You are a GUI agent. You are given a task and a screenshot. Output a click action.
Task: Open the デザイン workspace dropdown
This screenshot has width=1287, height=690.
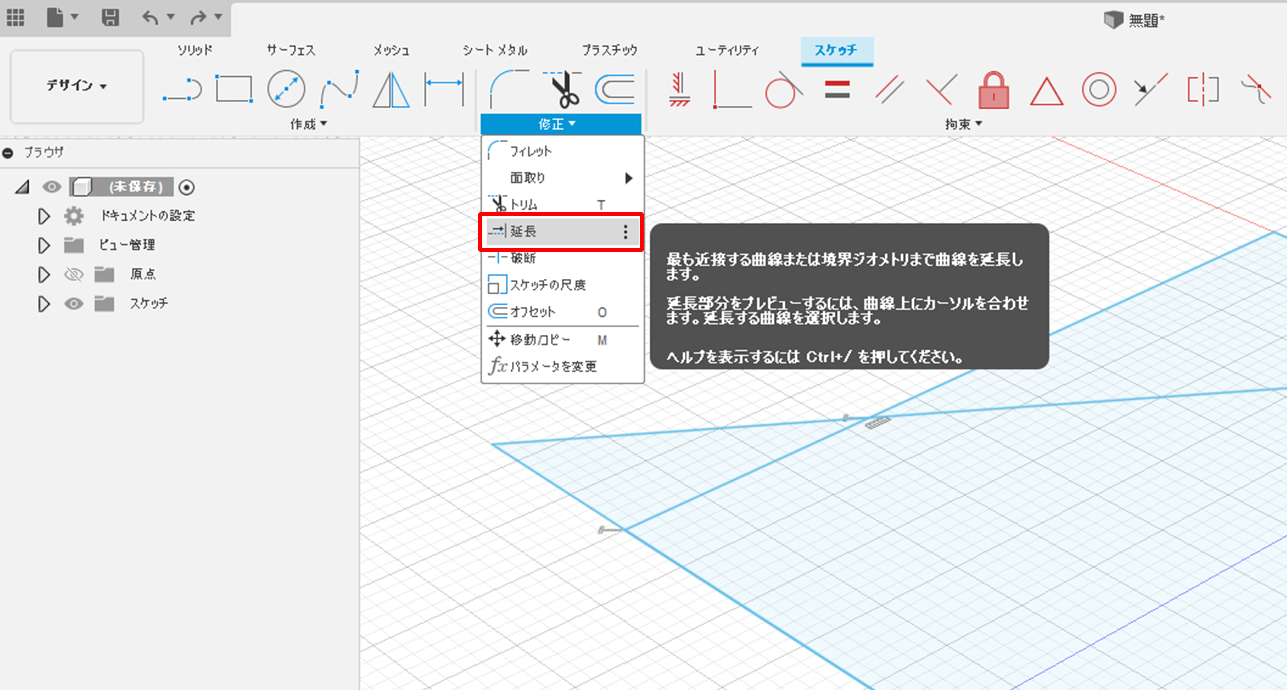[77, 86]
